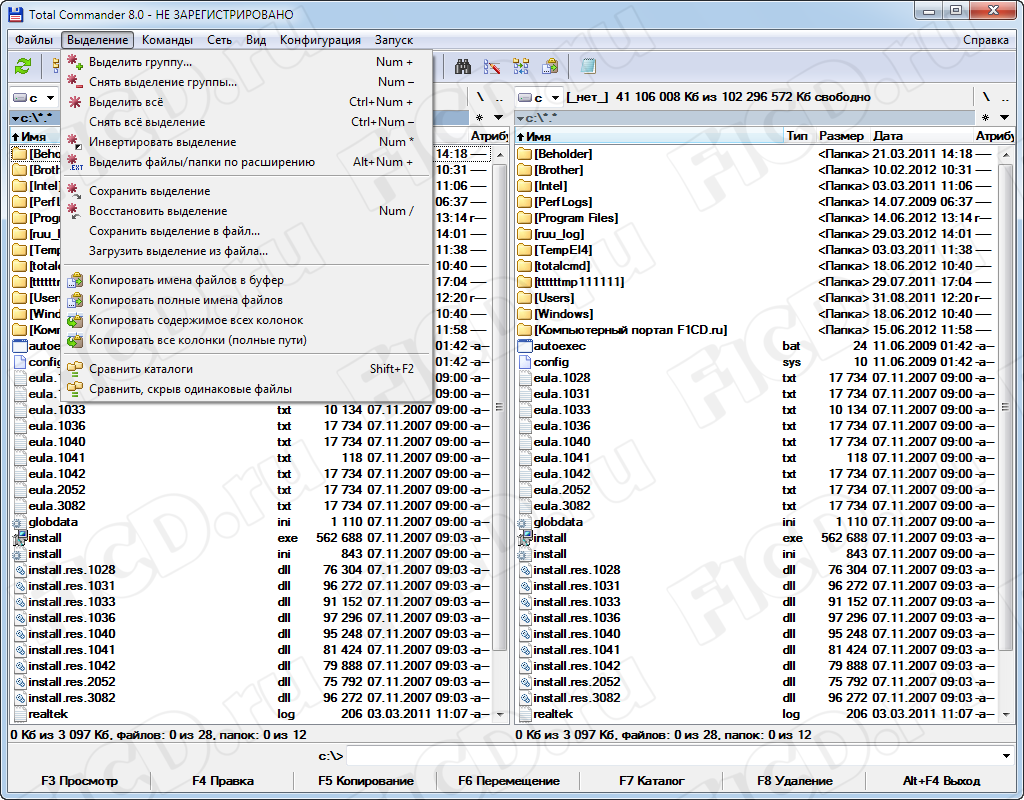The width and height of the screenshot is (1024, 800).
Task: Click right panel root directory backslash button
Action: click(x=986, y=98)
